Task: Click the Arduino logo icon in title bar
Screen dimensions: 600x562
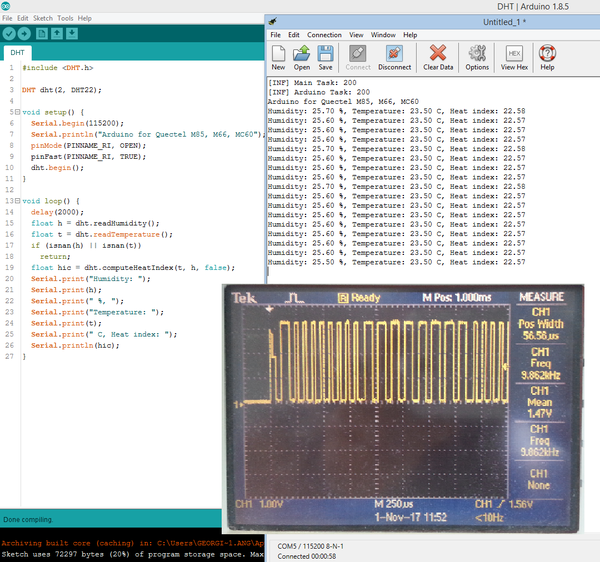Action: (x=5, y=6)
